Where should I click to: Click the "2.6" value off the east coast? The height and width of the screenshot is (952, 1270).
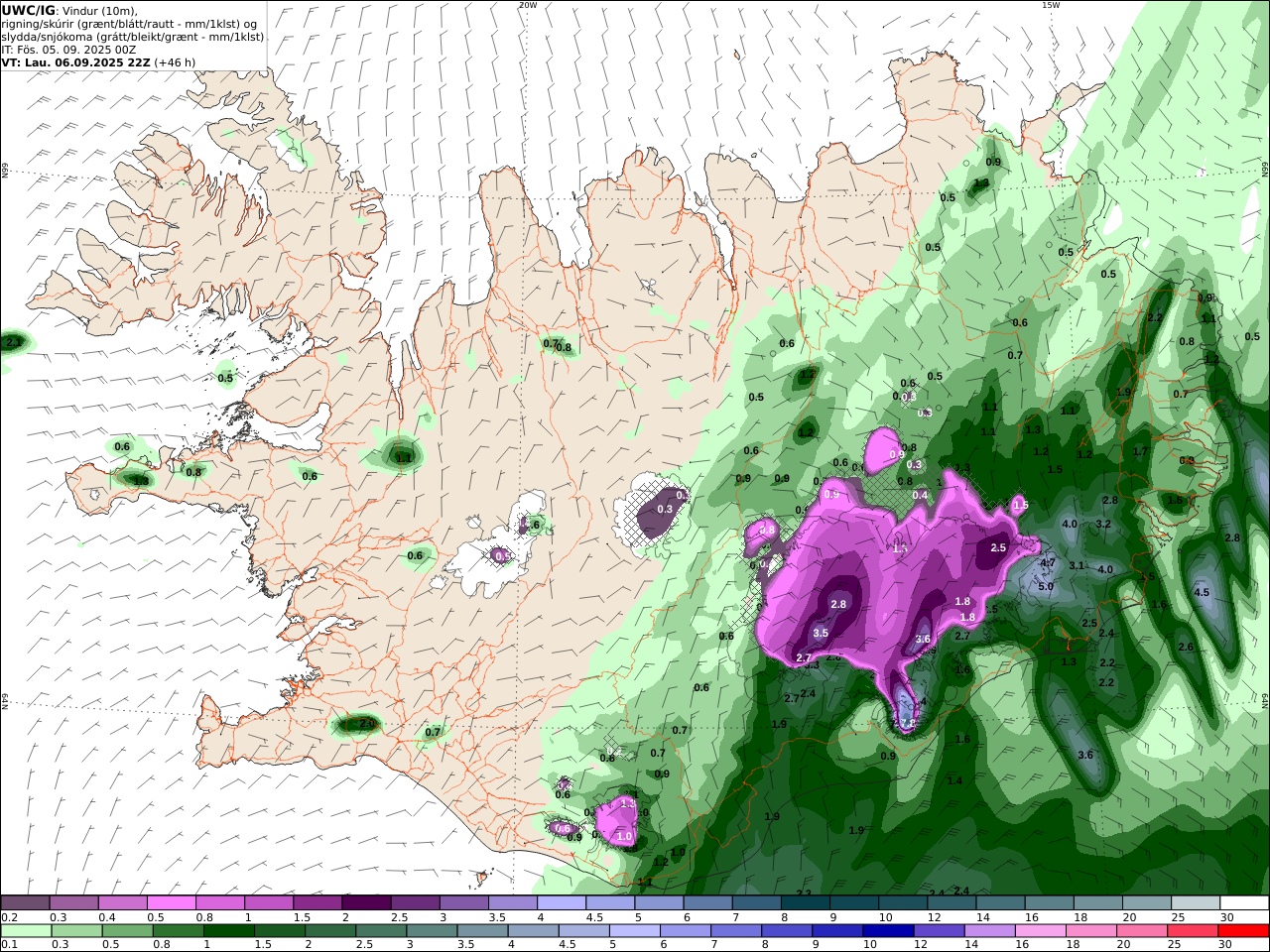tap(1185, 647)
